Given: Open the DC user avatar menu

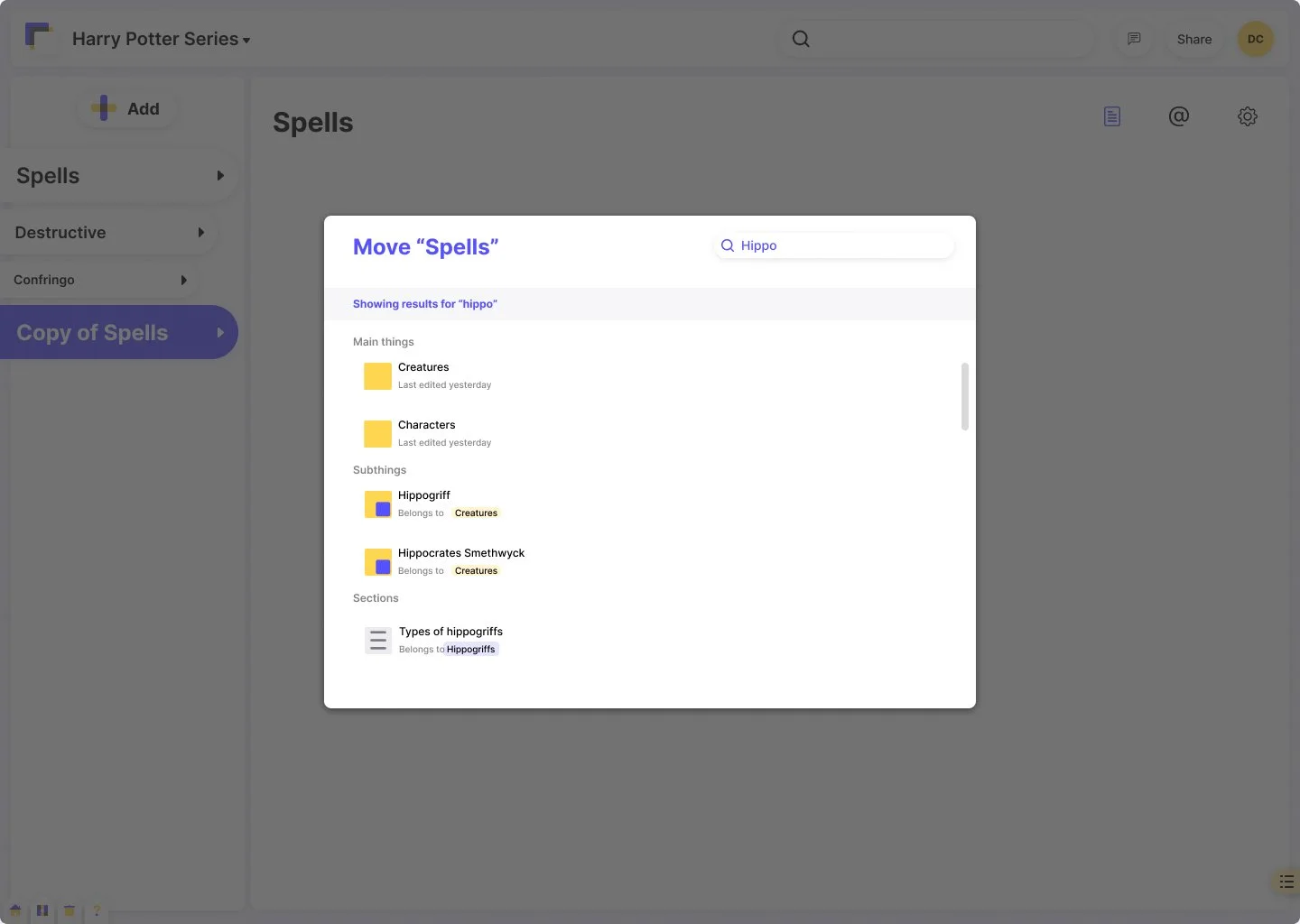Looking at the screenshot, I should pyautogui.click(x=1256, y=39).
